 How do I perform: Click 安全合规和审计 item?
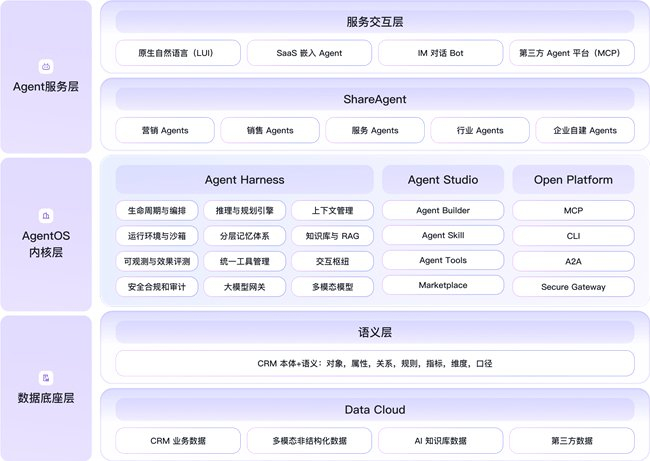coord(157,286)
